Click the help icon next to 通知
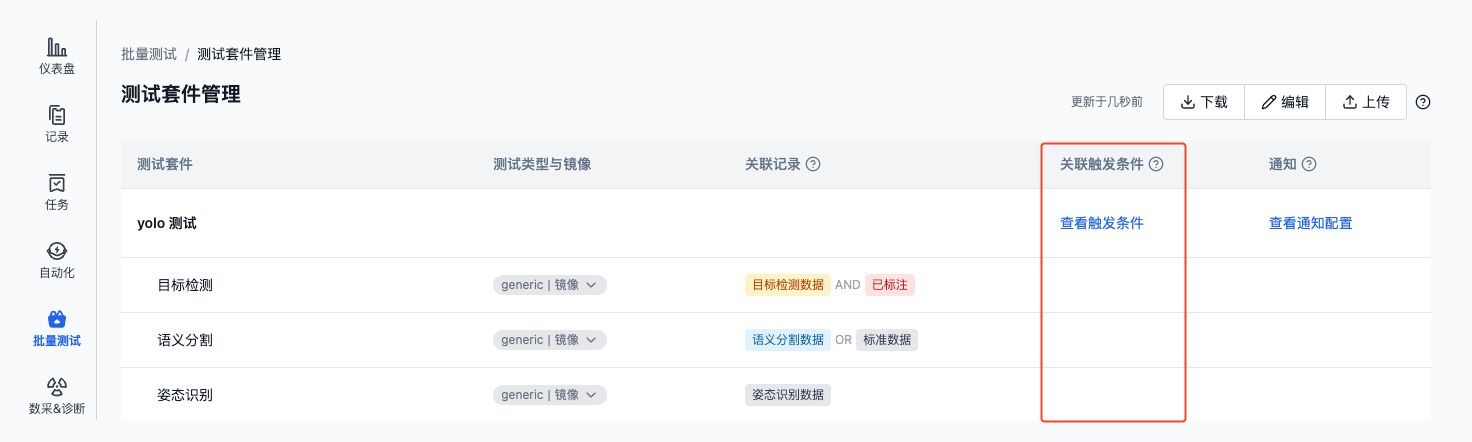Image resolution: width=1472 pixels, height=442 pixels. 1309,164
